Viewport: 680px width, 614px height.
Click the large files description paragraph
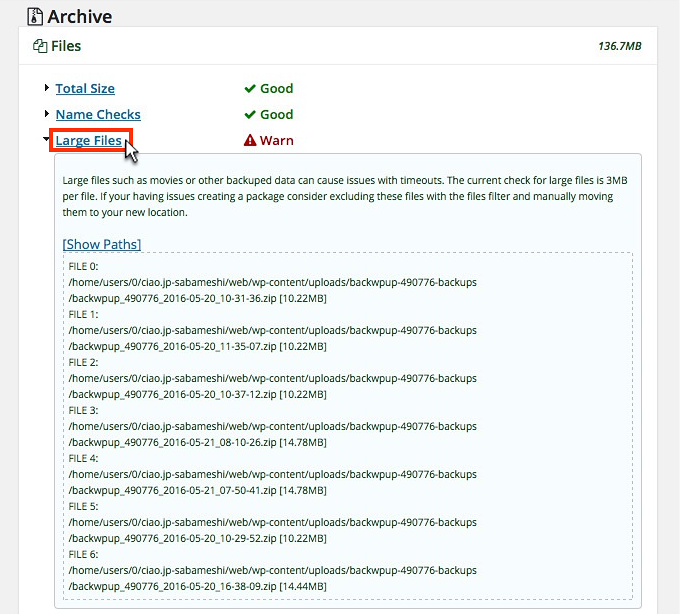point(345,196)
